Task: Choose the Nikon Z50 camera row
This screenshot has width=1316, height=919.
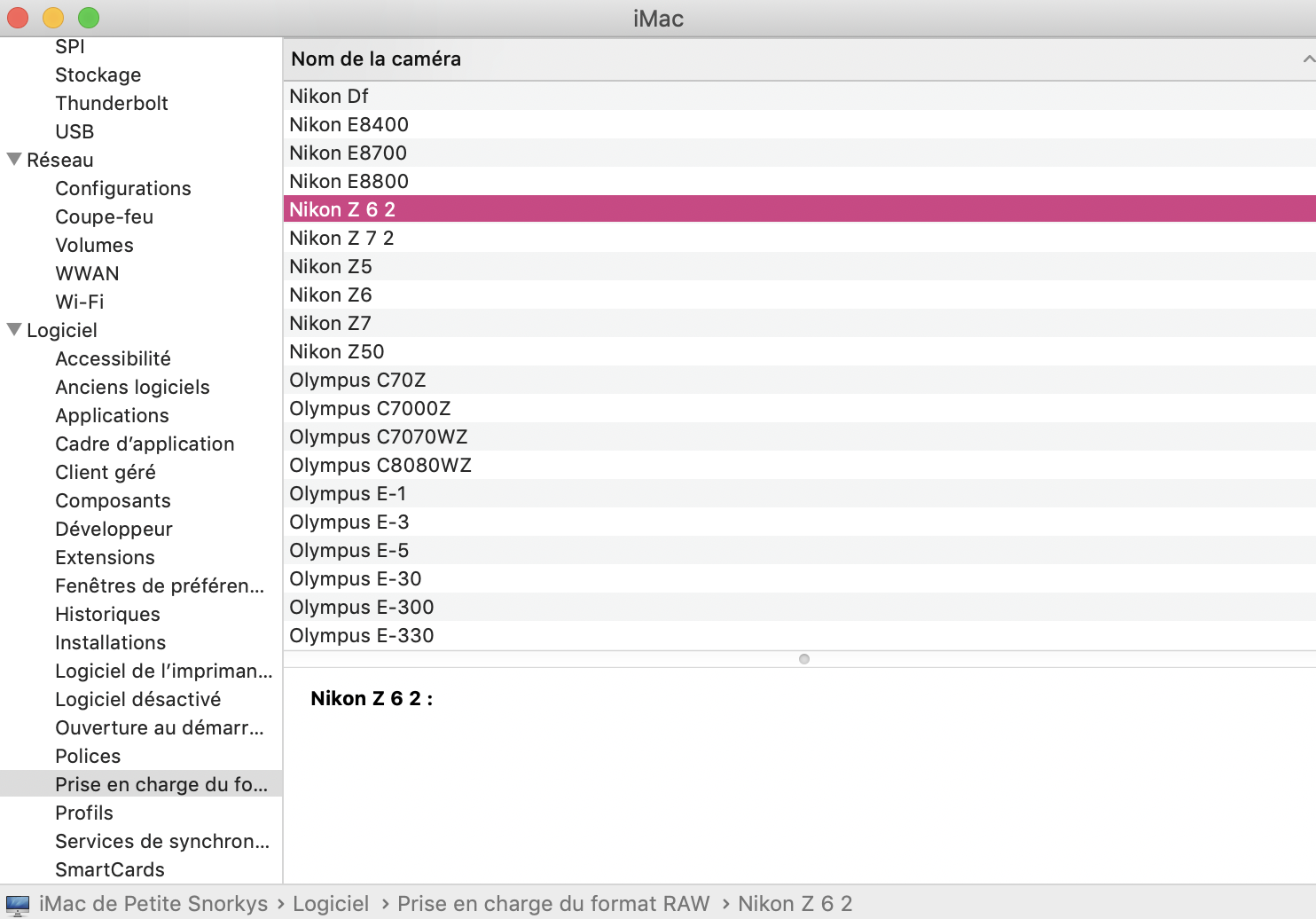Action: pos(800,351)
